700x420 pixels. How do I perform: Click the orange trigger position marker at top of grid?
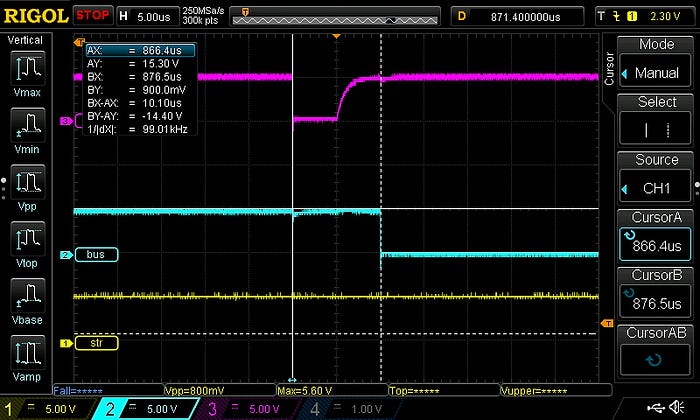[336, 36]
